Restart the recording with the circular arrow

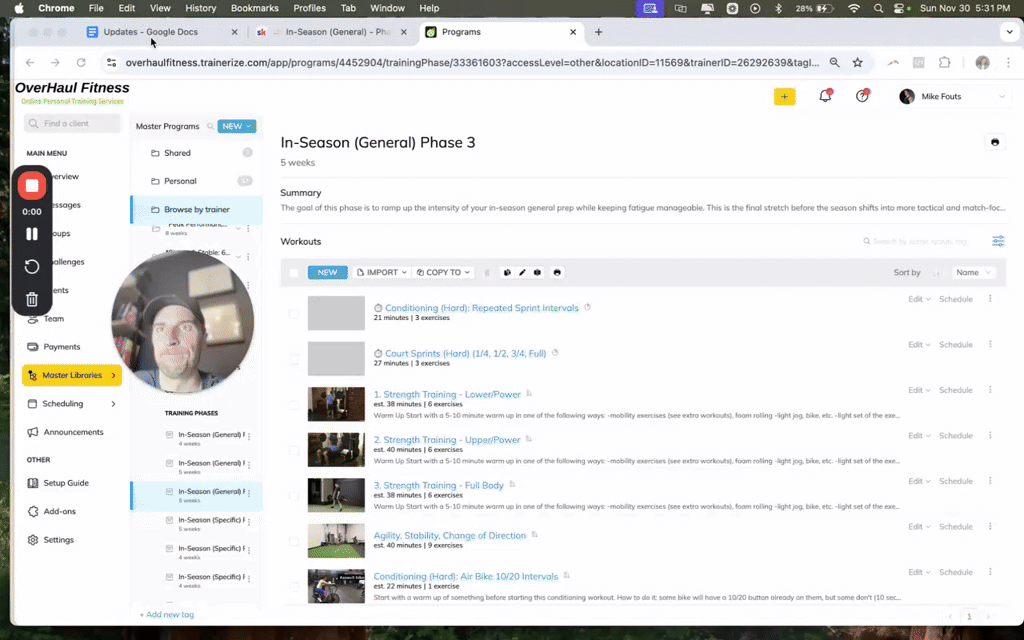31,266
